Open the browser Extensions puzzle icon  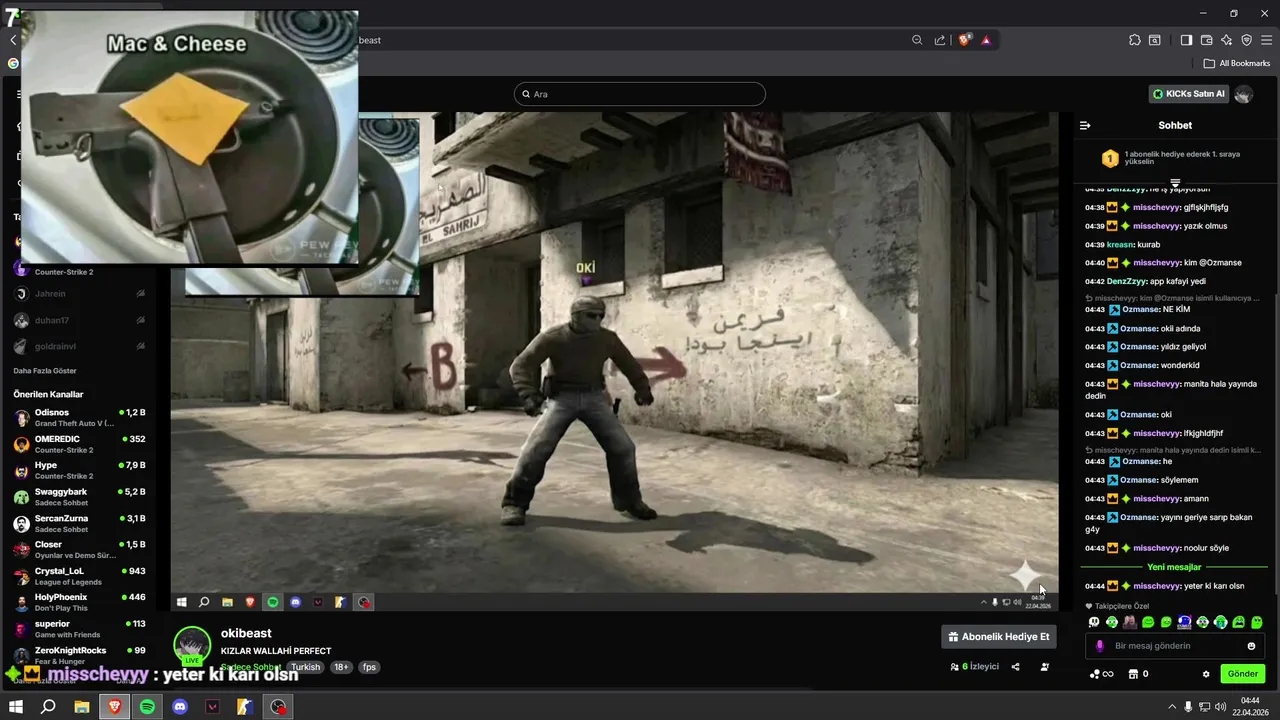[1134, 40]
